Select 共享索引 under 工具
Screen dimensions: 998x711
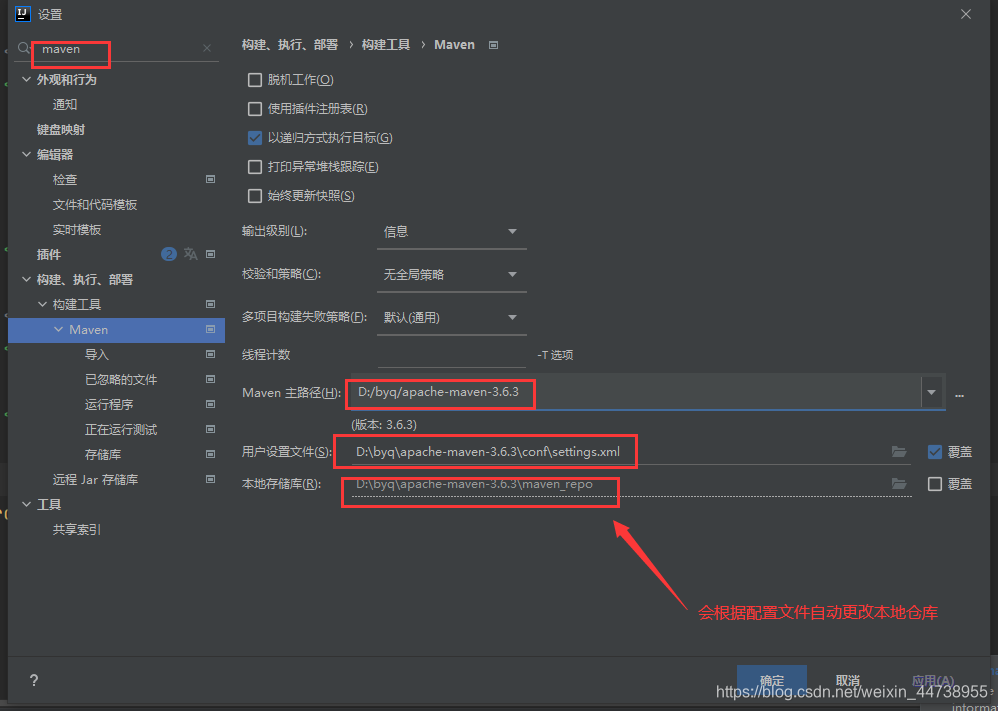(77, 530)
